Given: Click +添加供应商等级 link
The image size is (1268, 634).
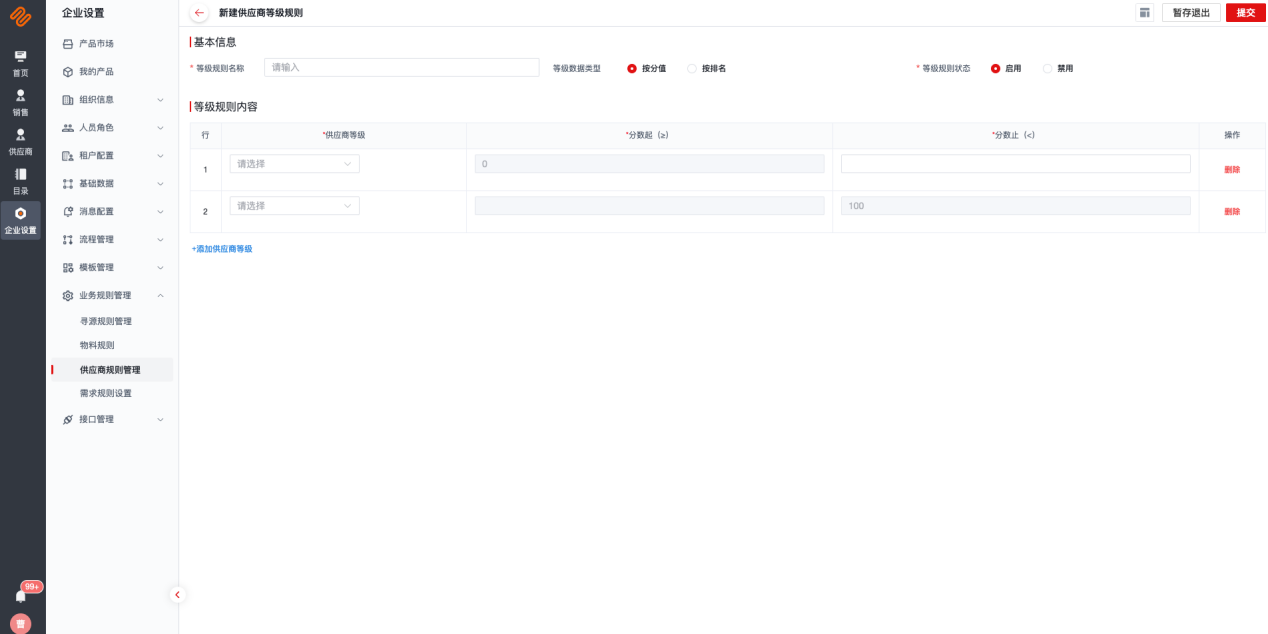Looking at the screenshot, I should 222,249.
